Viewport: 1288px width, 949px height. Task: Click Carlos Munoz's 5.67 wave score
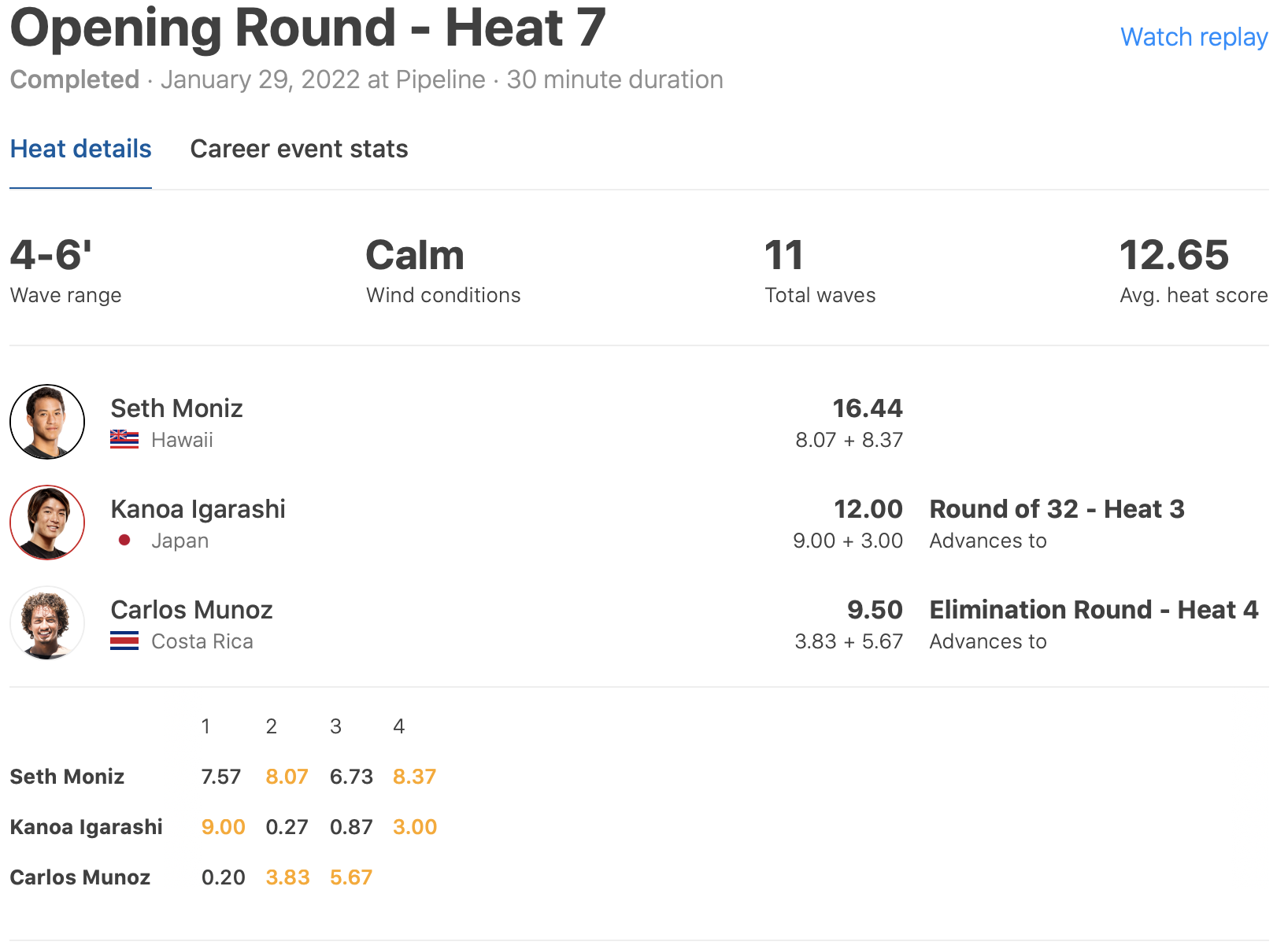tap(350, 877)
